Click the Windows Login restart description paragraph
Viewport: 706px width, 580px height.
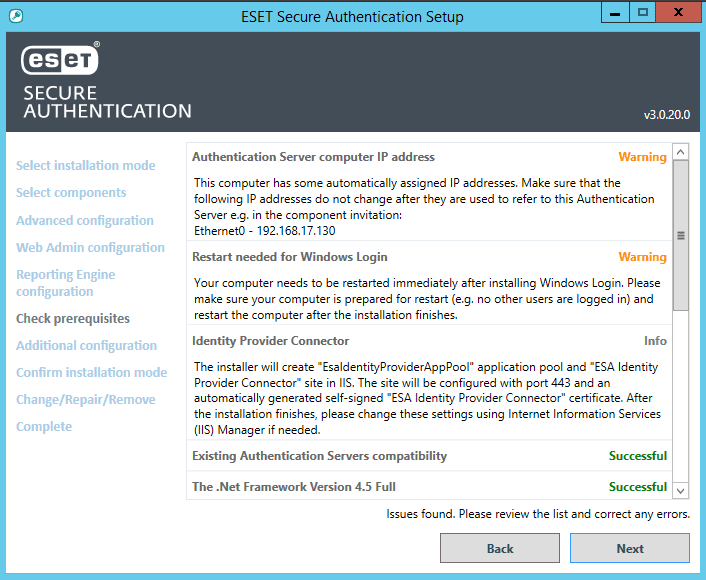(427, 299)
